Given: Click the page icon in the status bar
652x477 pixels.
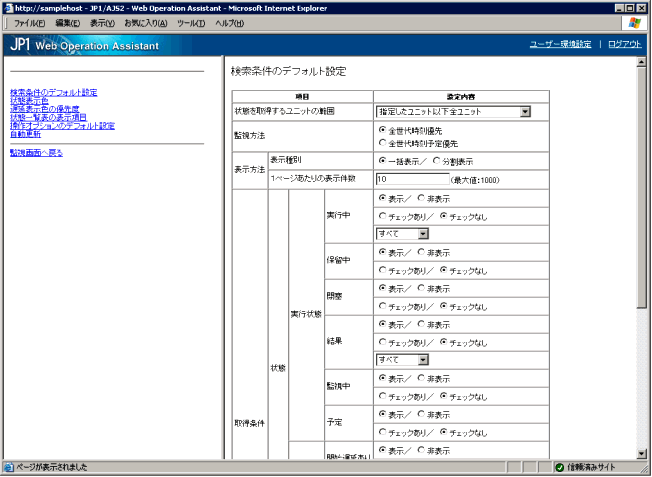Looking at the screenshot, I should point(9,467).
